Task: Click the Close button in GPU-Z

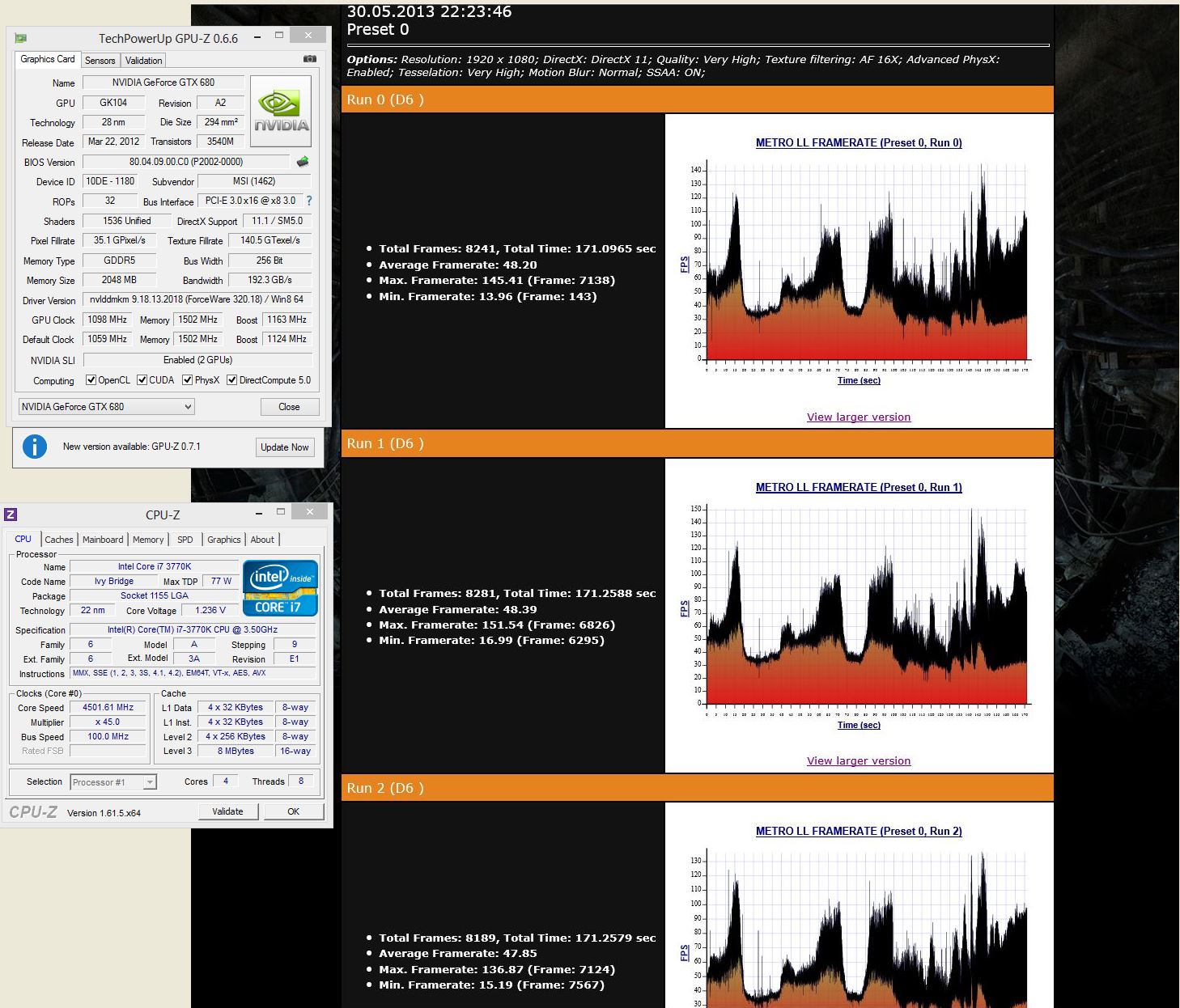Action: point(289,407)
